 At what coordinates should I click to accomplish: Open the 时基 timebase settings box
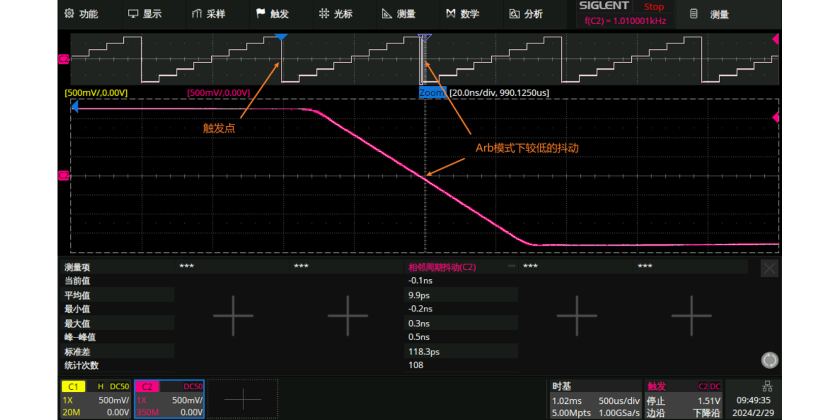click(x=592, y=398)
